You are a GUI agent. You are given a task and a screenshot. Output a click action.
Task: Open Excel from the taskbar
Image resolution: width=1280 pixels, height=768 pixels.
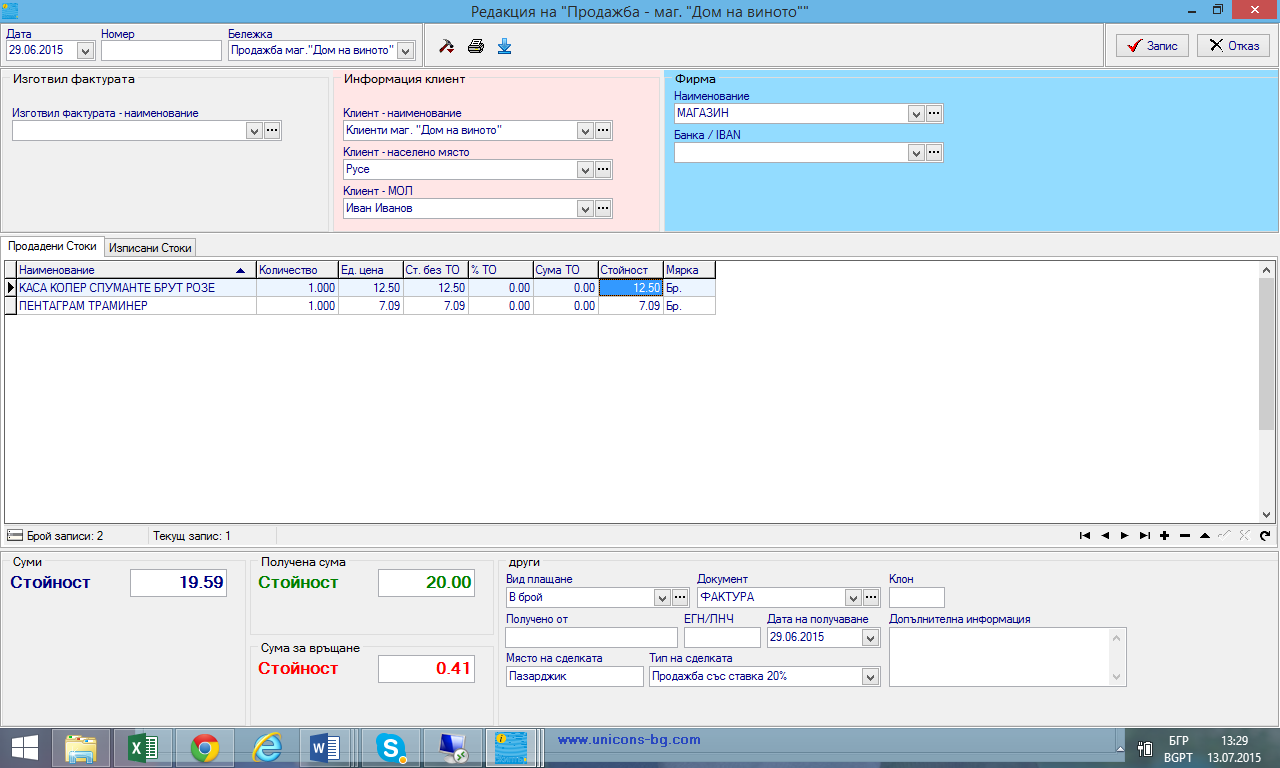(x=143, y=748)
